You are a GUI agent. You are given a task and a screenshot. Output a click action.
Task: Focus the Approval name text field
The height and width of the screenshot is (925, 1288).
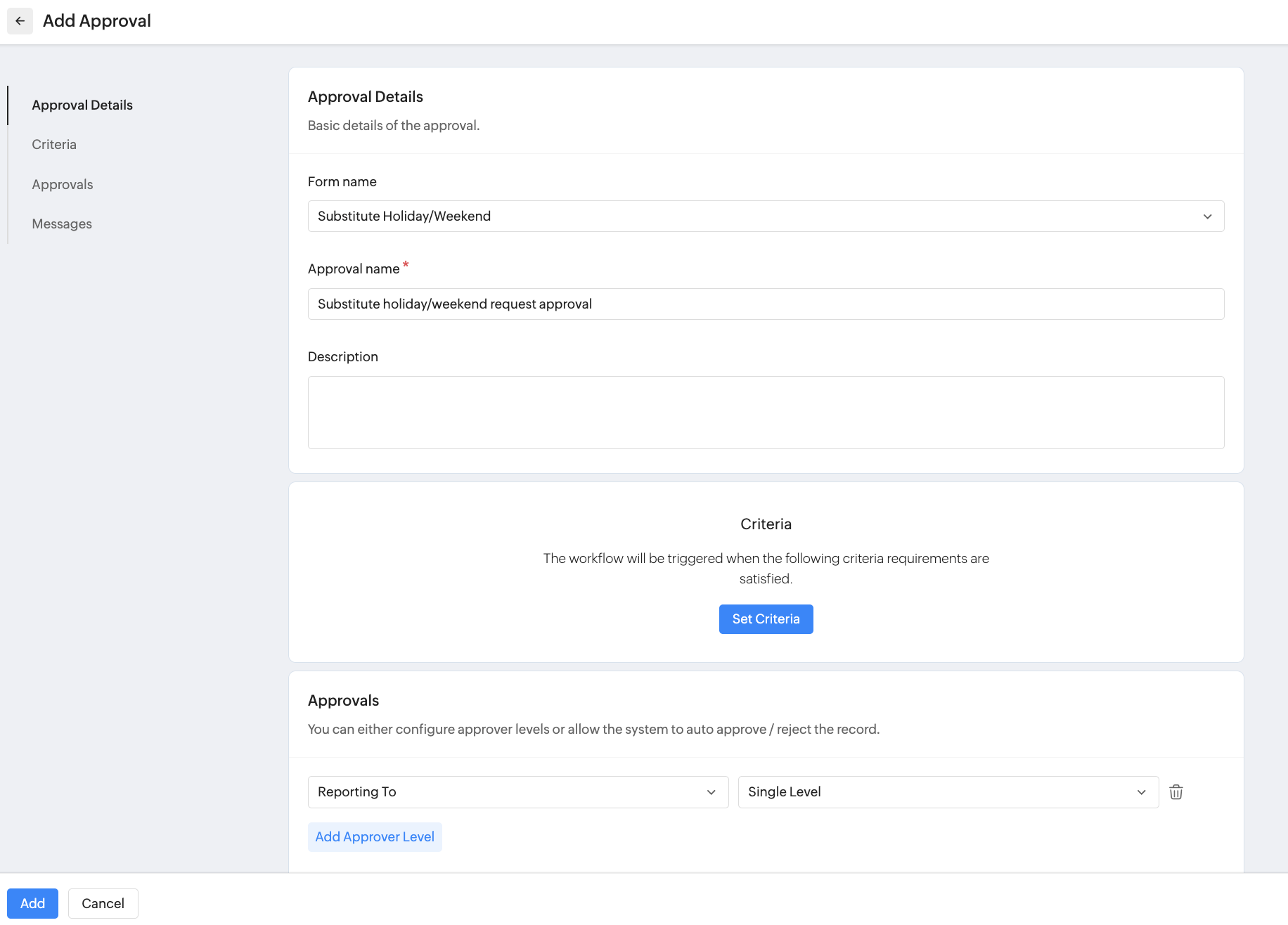tap(765, 304)
